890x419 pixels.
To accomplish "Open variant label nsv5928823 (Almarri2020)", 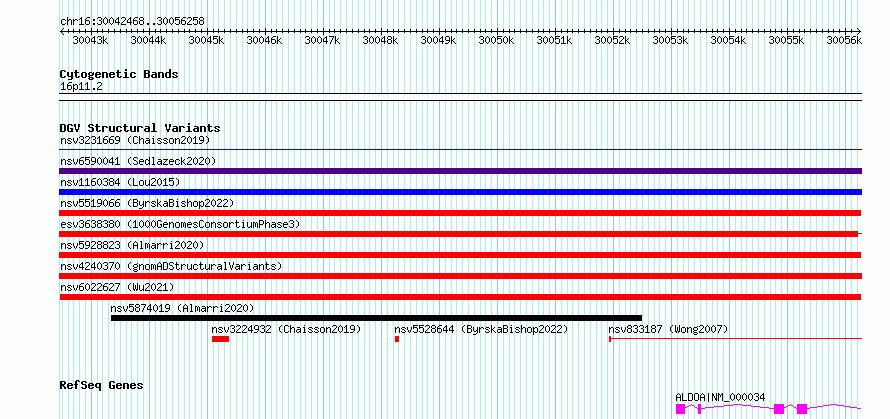I will point(132,245).
